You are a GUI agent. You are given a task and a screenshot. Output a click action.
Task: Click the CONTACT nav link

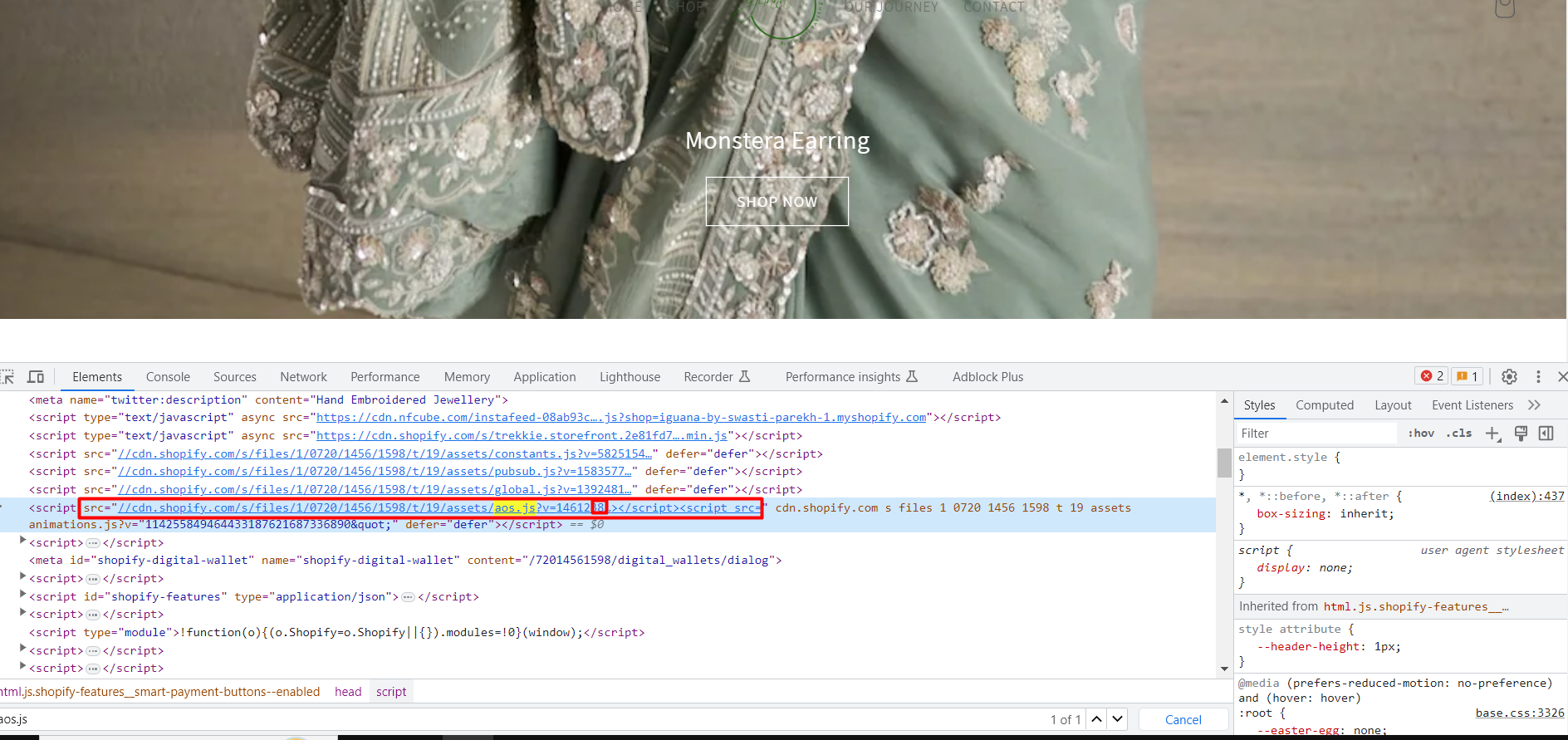click(x=994, y=7)
